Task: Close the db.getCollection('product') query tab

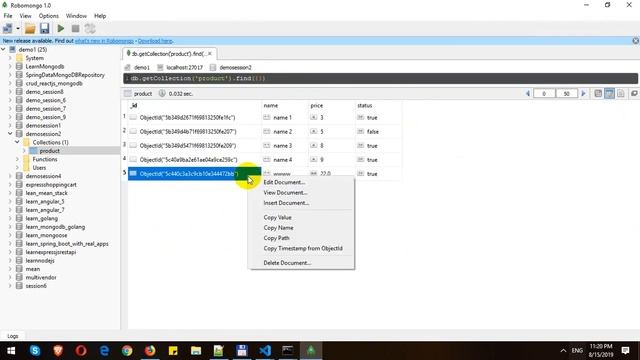Action: pos(210,53)
